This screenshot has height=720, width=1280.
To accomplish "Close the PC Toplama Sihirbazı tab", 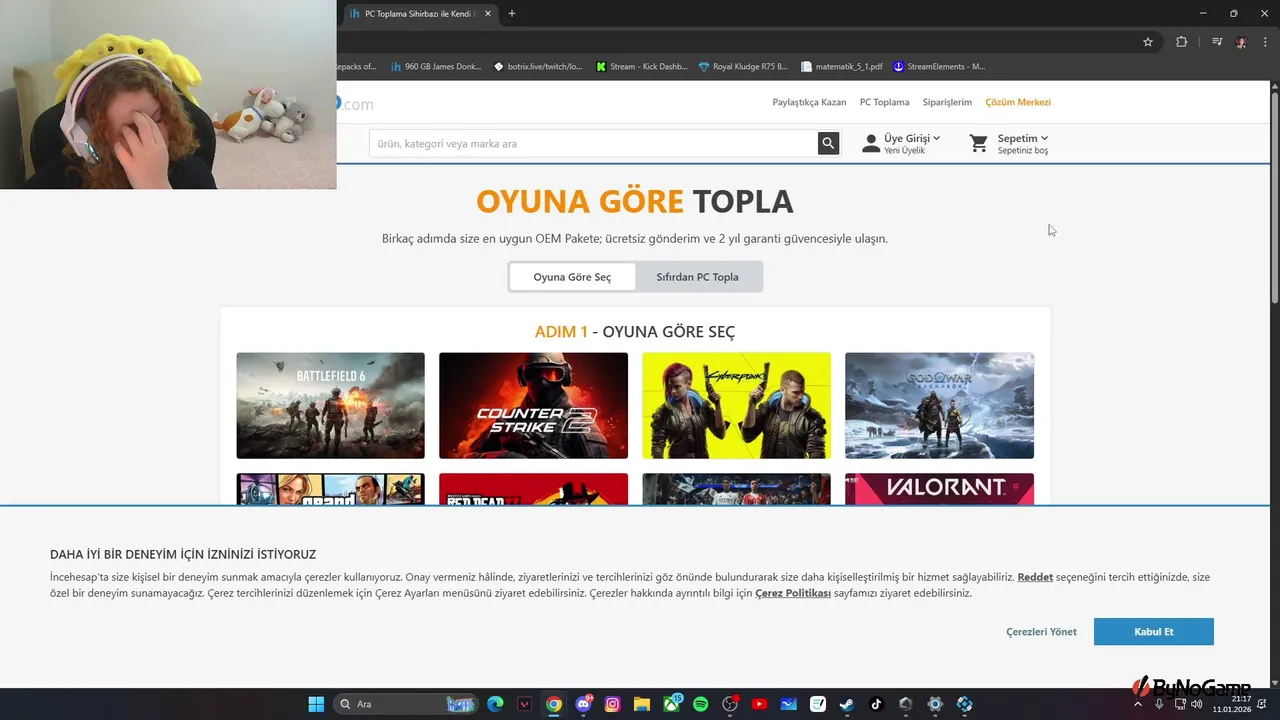I will click(x=486, y=14).
